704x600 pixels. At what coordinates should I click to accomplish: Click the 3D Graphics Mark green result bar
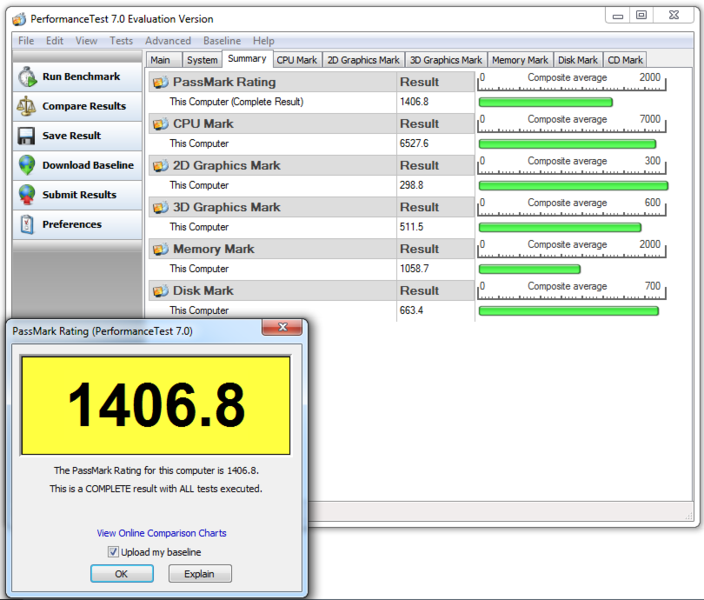(560, 228)
